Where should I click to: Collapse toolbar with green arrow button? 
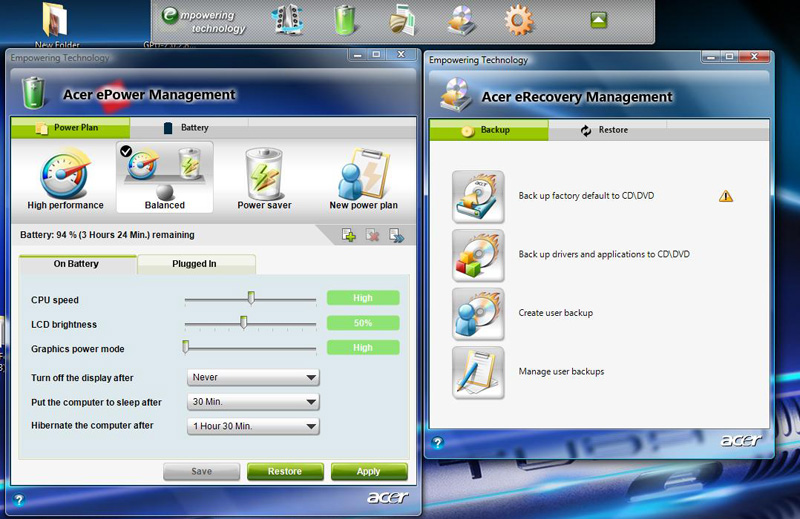coord(598,20)
